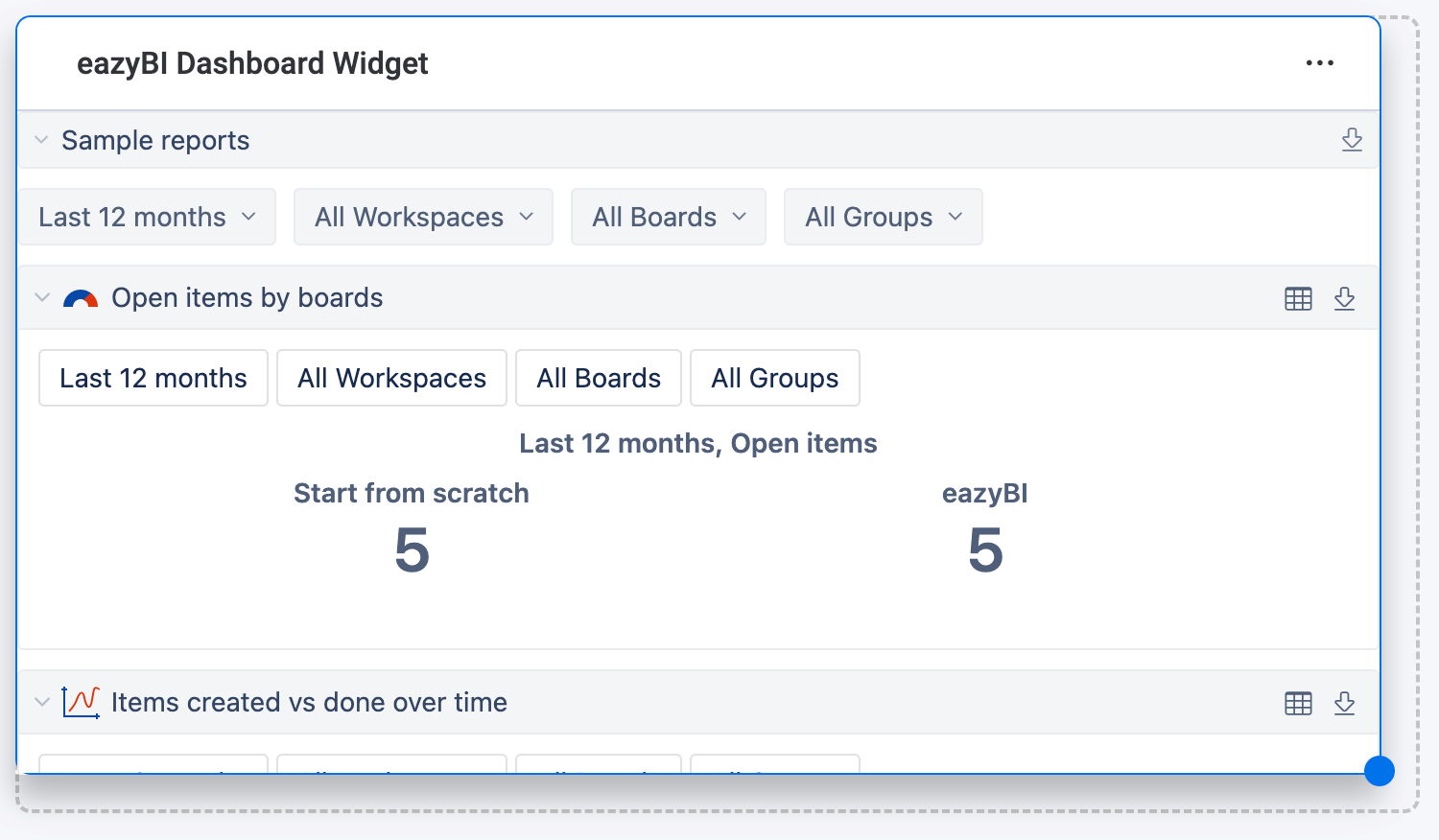Select the All Boards filter chip in the report
The height and width of the screenshot is (840, 1439).
[598, 378]
